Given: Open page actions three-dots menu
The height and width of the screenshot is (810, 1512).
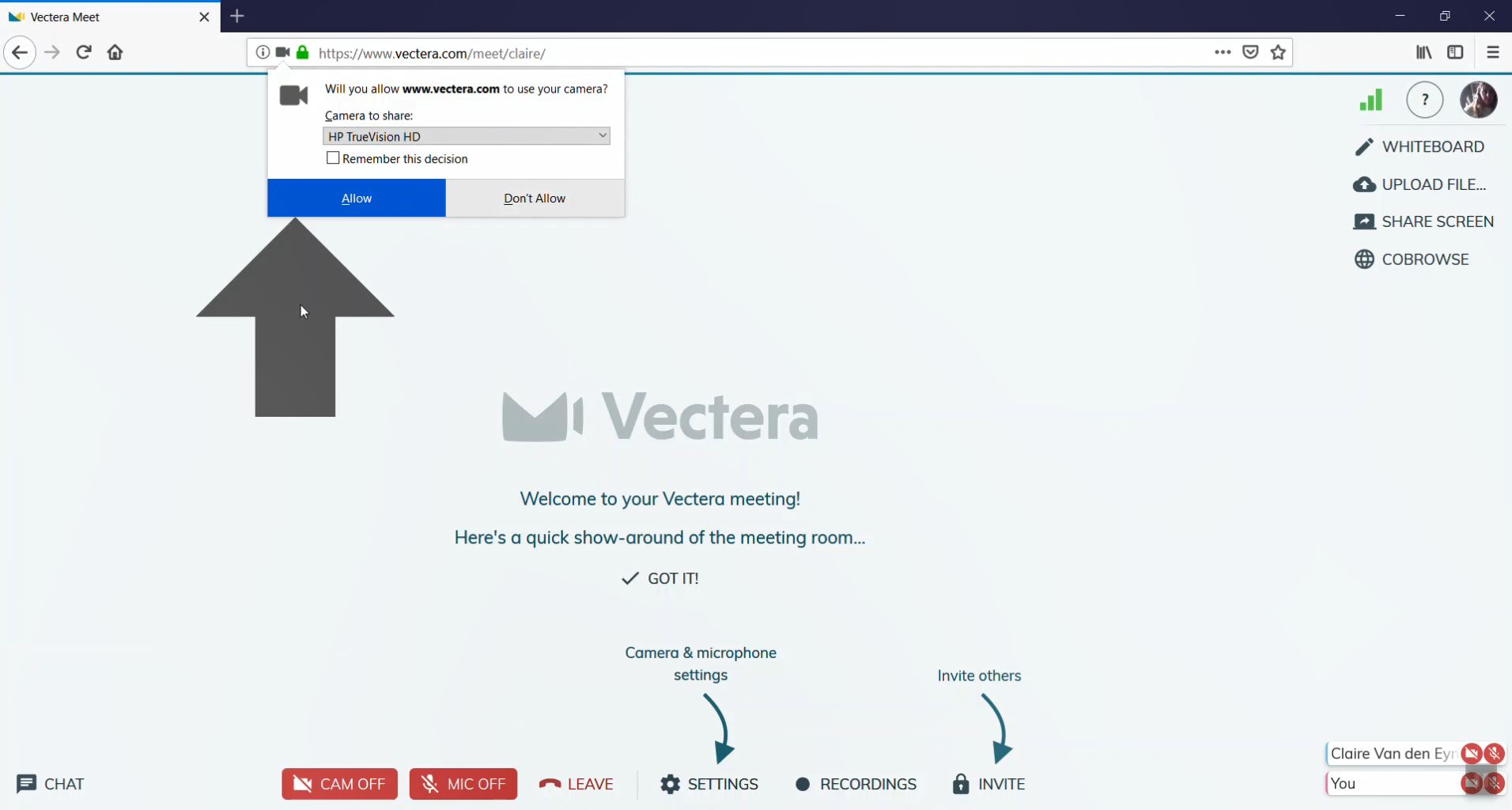Looking at the screenshot, I should (x=1223, y=53).
